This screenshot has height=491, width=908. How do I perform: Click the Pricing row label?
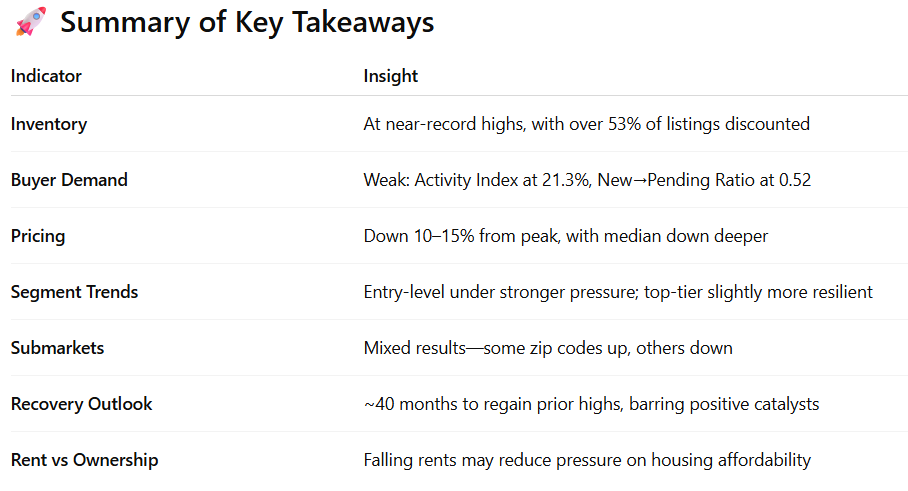[38, 236]
